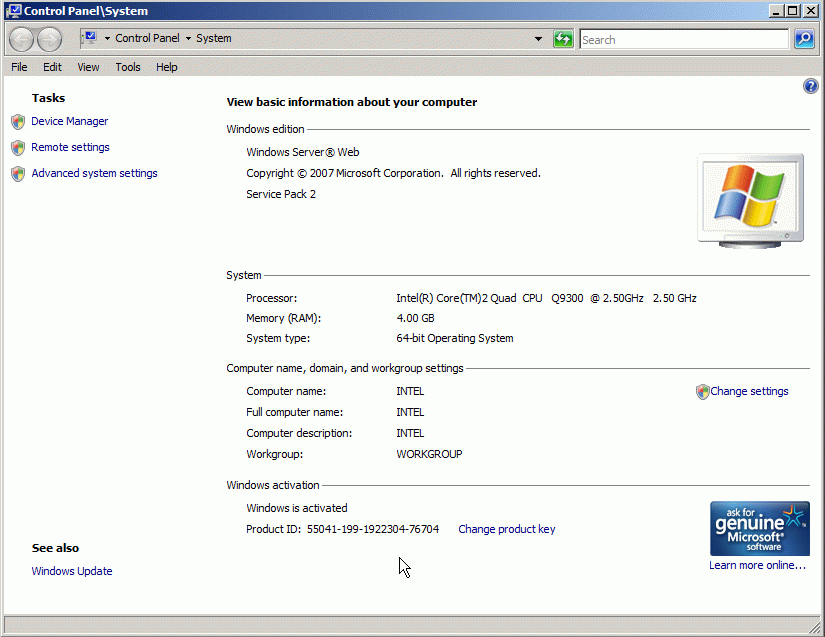This screenshot has height=637, width=825.
Task: Click the INTEL value next to Computer description
Action: coord(410,433)
